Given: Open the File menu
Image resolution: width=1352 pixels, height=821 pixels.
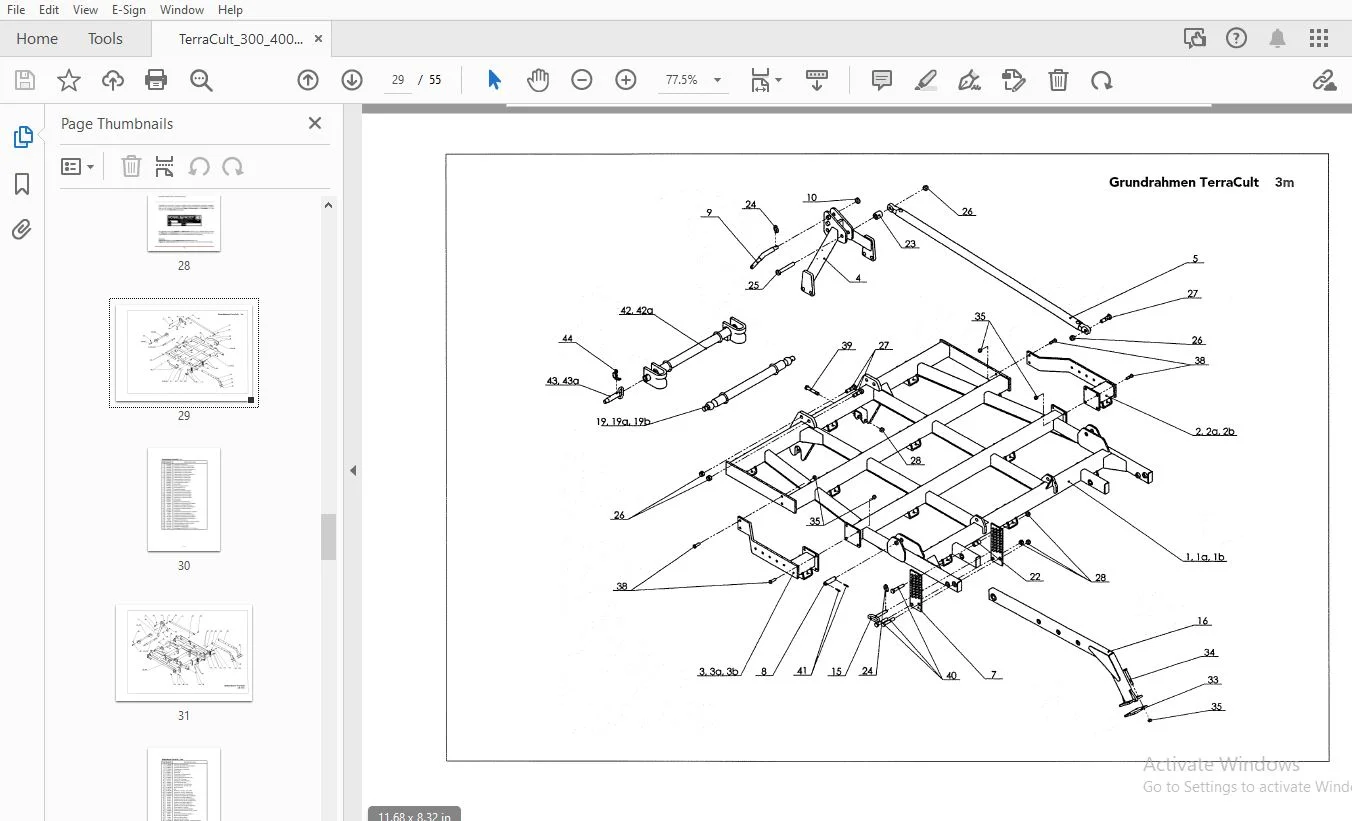Looking at the screenshot, I should click(16, 10).
